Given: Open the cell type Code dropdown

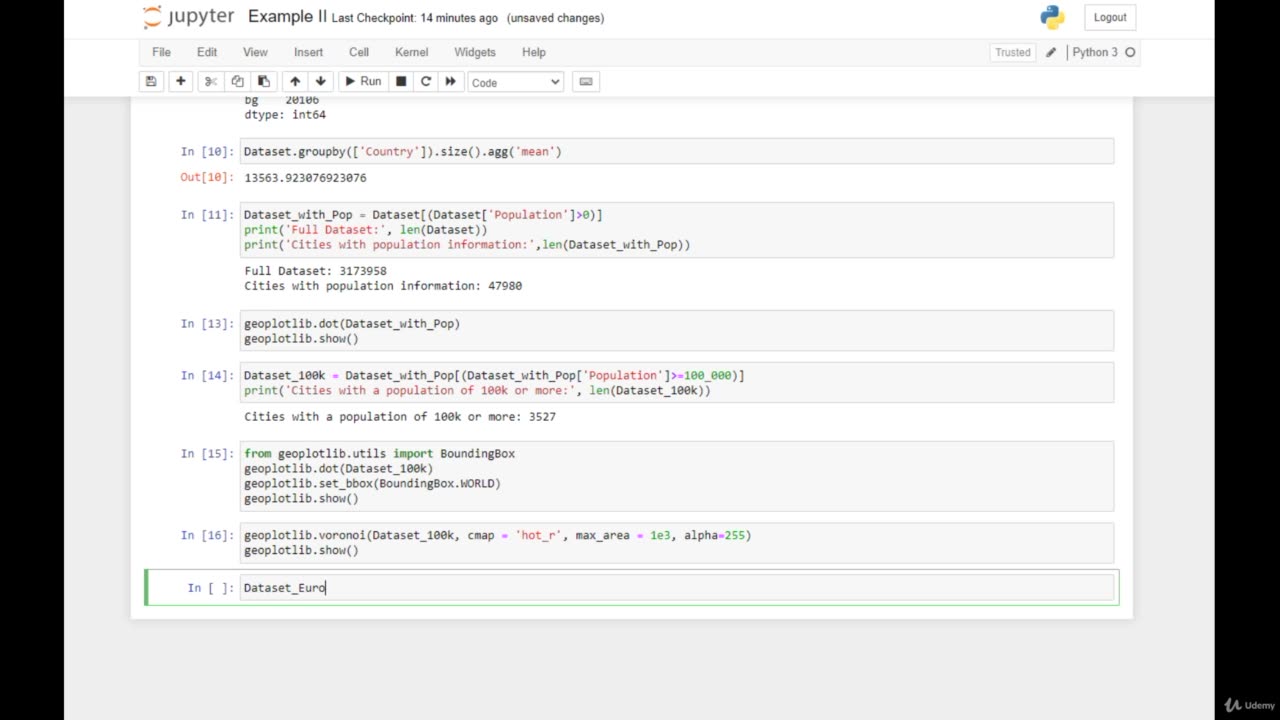Looking at the screenshot, I should (x=515, y=82).
